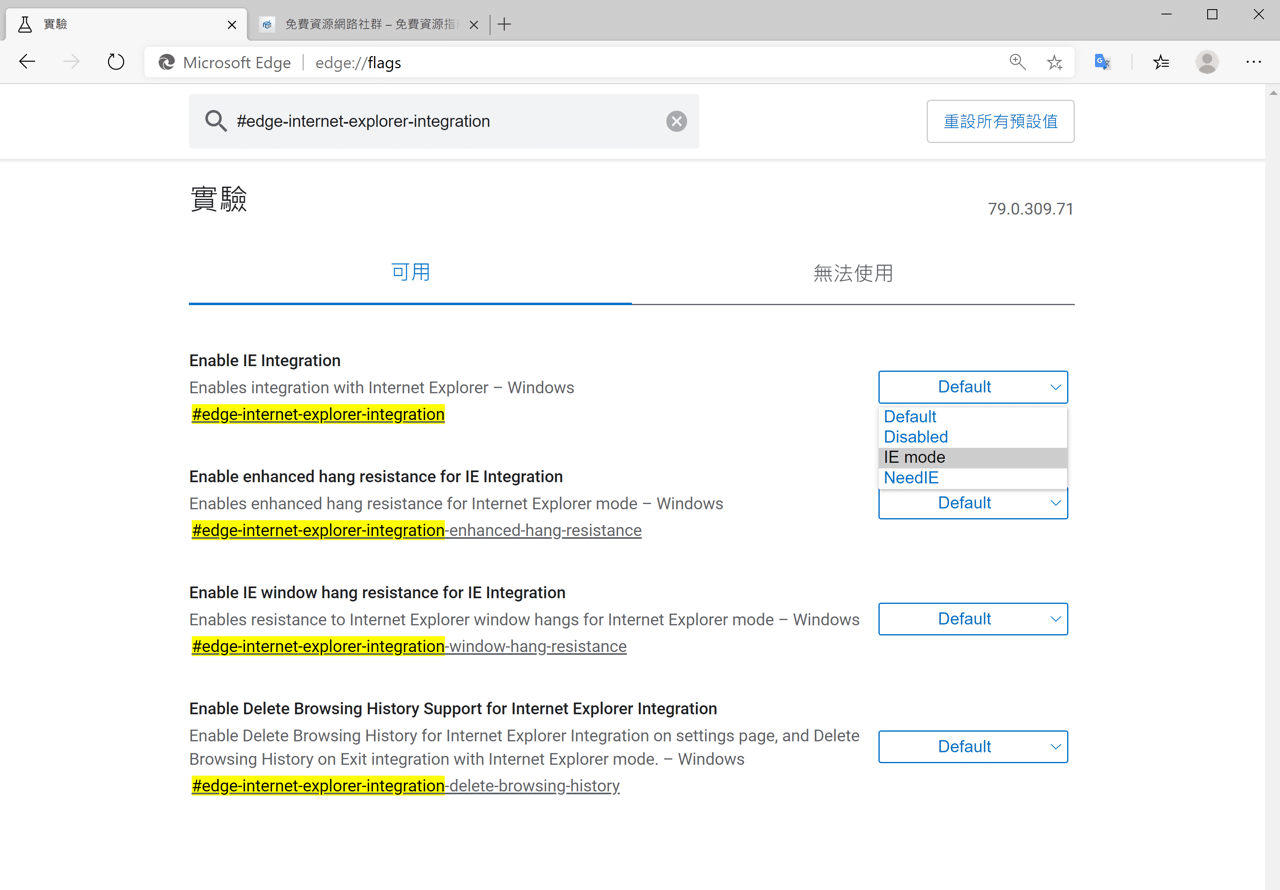1280x890 pixels.
Task: Click the 實驗 page heading
Action: point(218,199)
